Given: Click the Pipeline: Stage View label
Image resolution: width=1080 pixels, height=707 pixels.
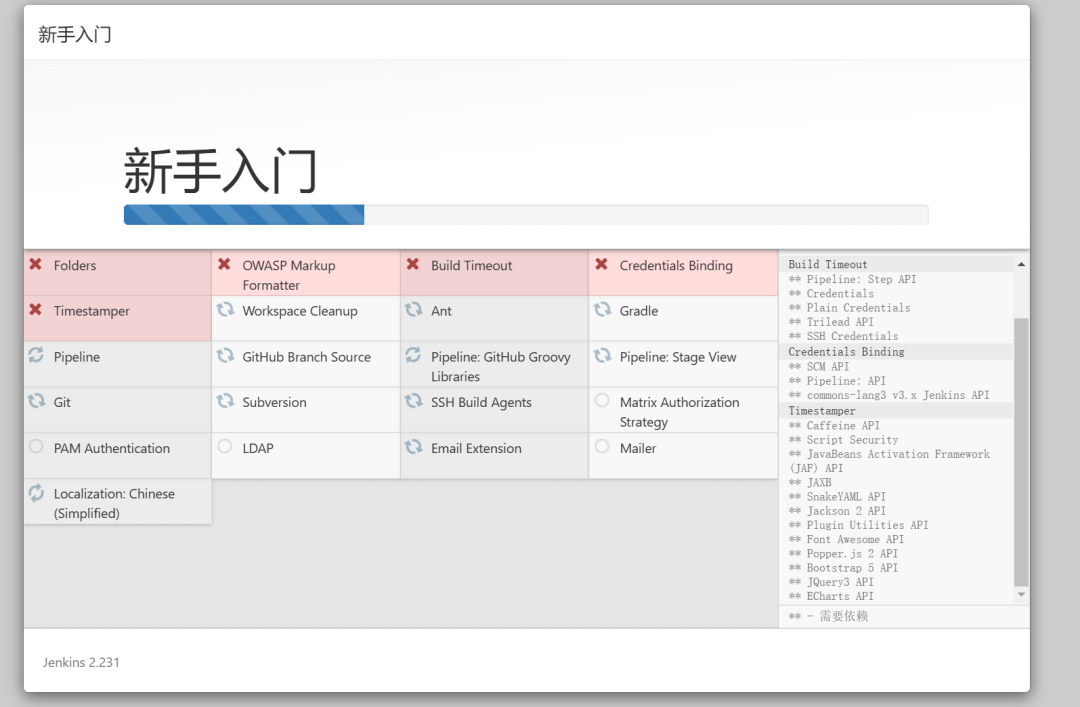Looking at the screenshot, I should point(678,357).
